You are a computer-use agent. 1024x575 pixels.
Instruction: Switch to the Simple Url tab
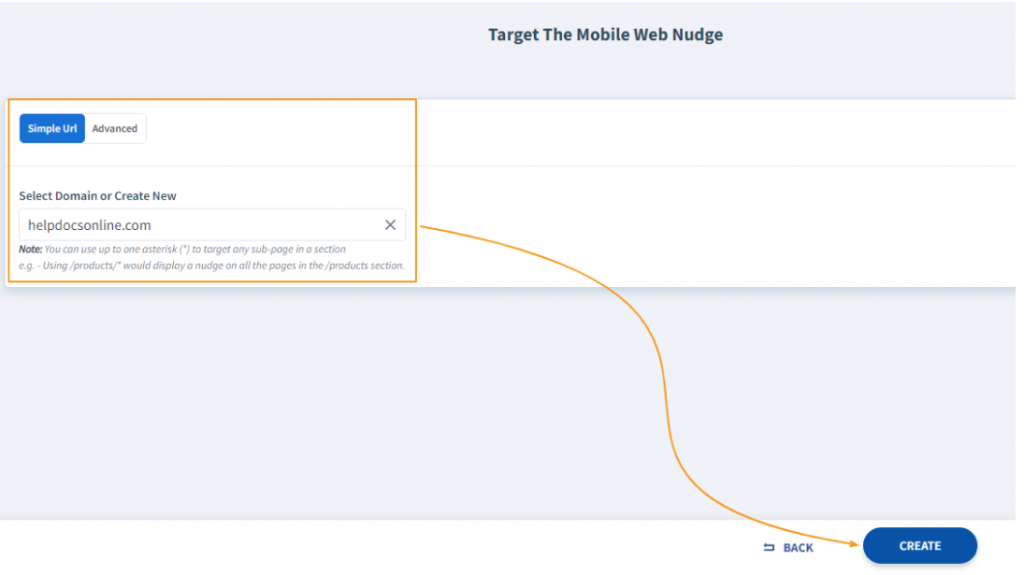pyautogui.click(x=52, y=129)
